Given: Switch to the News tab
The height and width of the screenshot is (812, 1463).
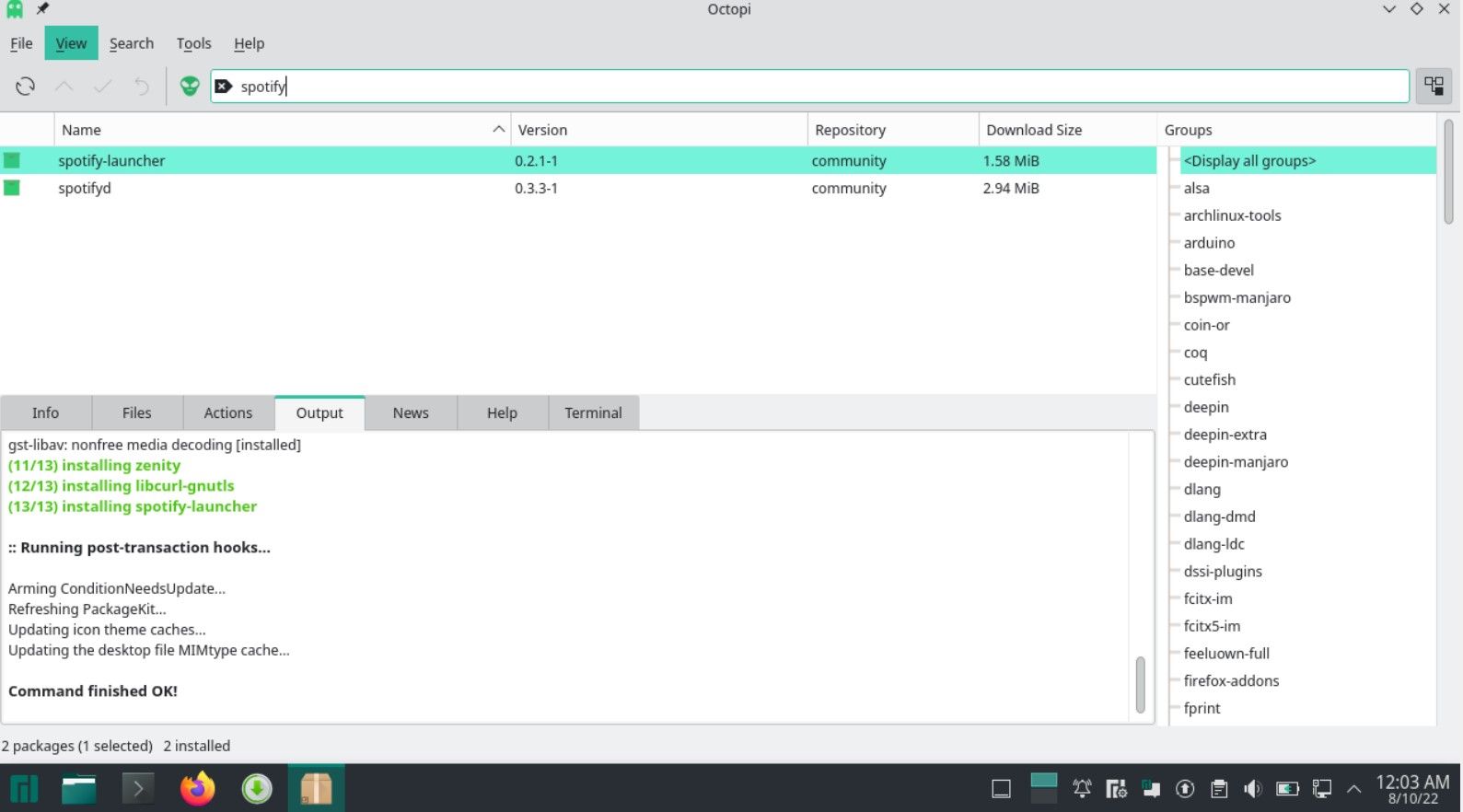Looking at the screenshot, I should point(411,413).
